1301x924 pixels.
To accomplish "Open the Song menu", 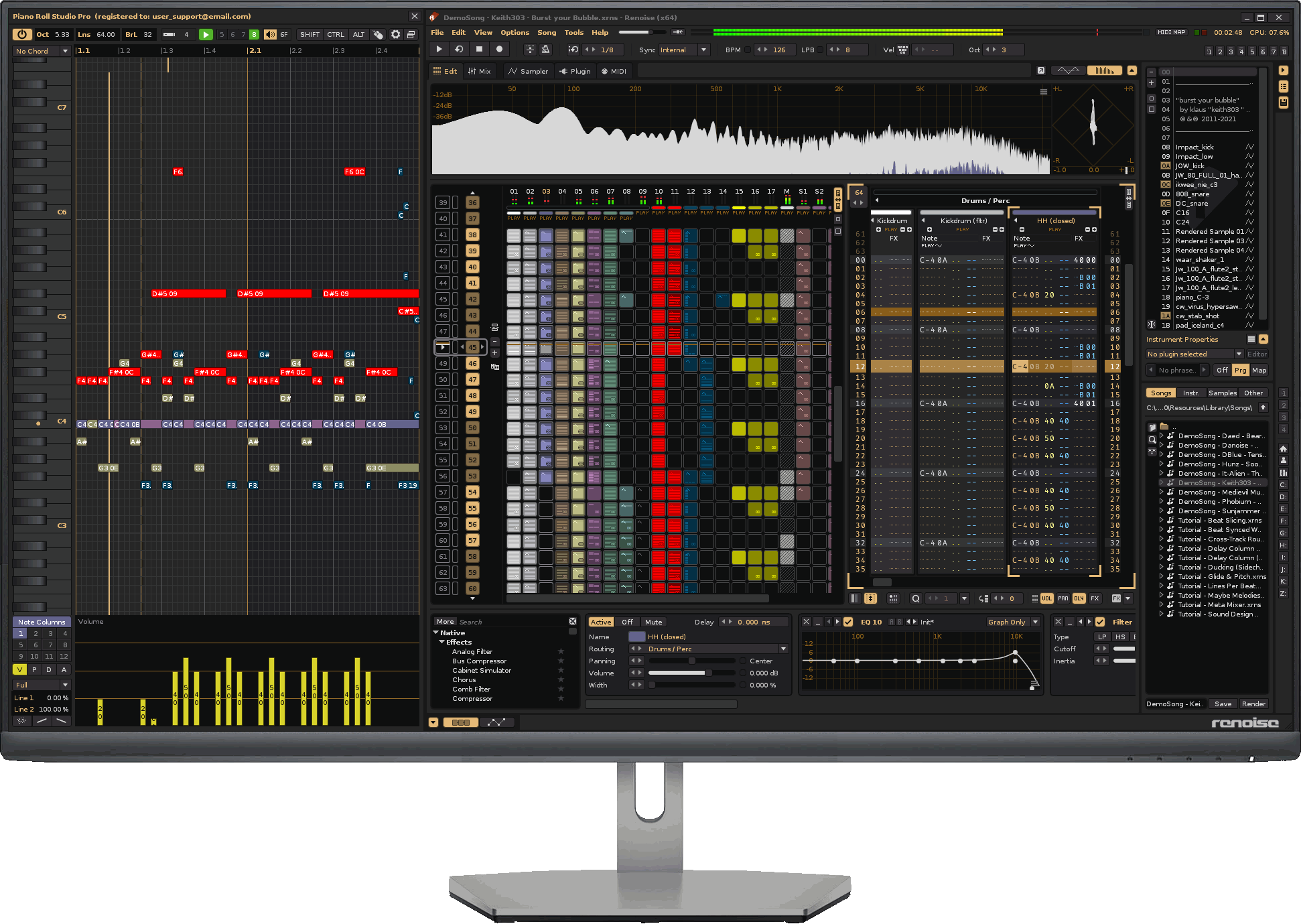I will pos(547,32).
